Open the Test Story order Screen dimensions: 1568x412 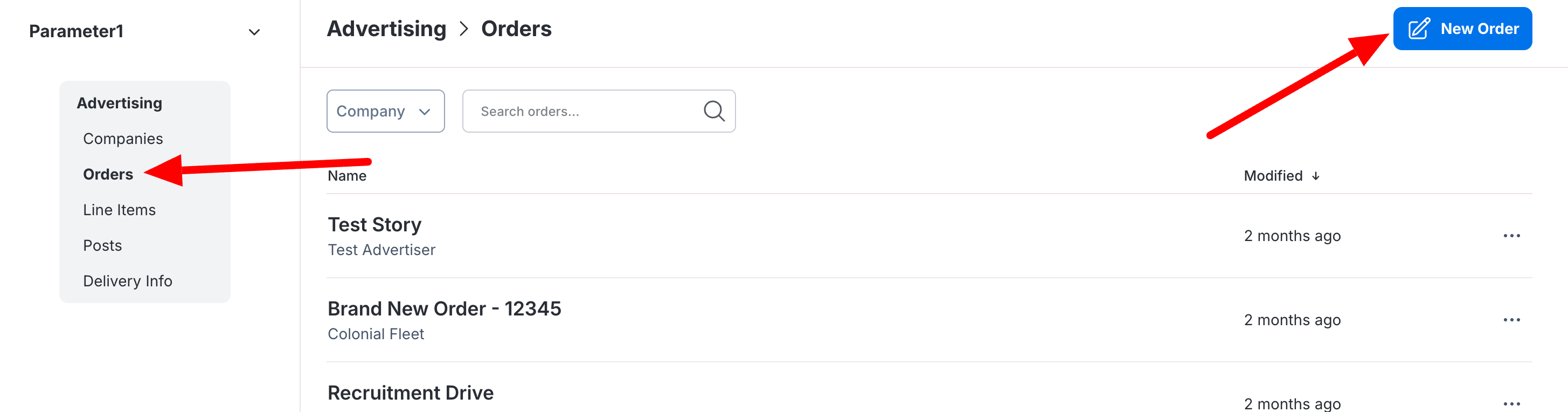point(374,225)
